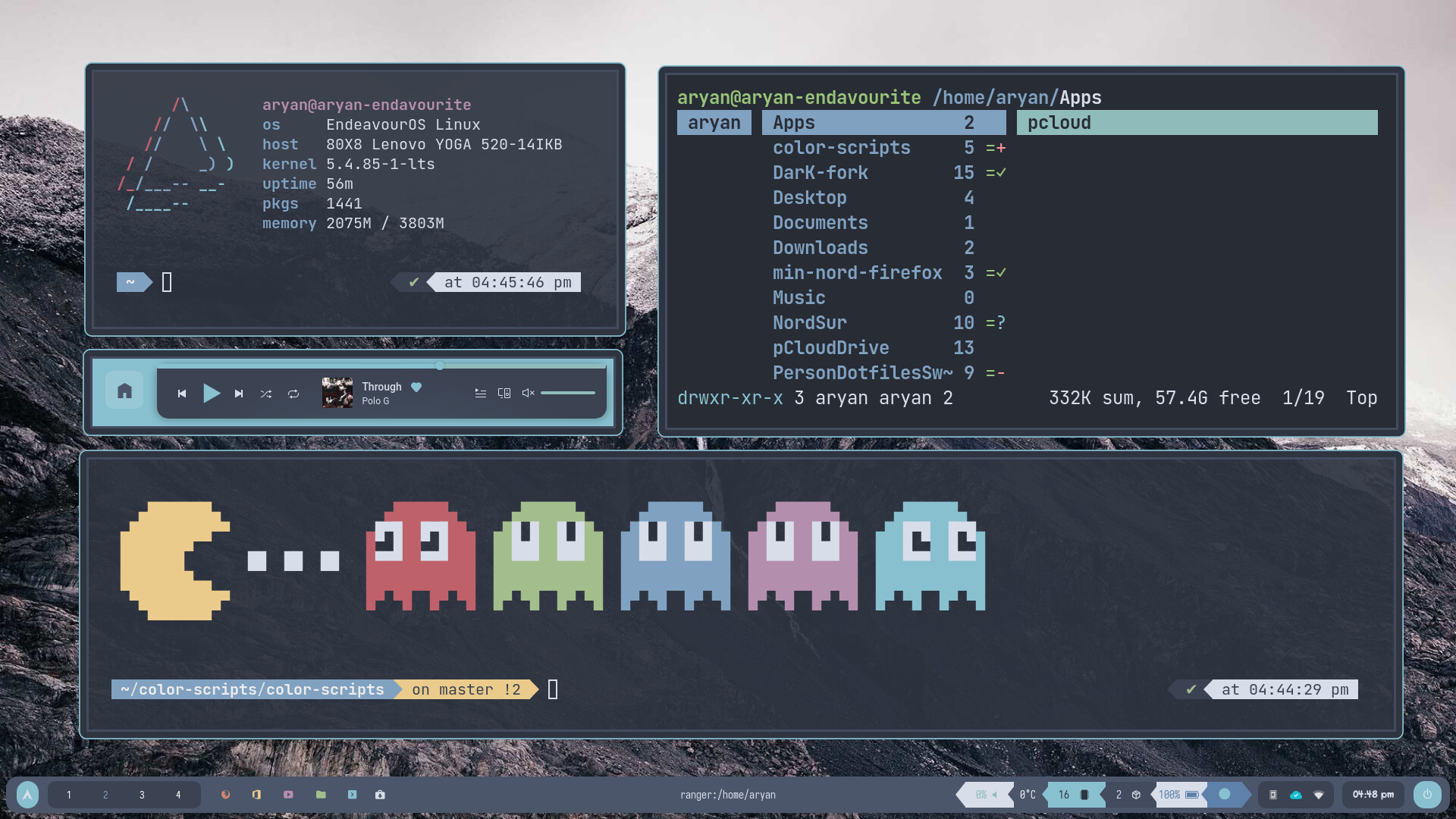
Task: Select the pCloudDrive directory in ranger
Action: click(x=884, y=348)
